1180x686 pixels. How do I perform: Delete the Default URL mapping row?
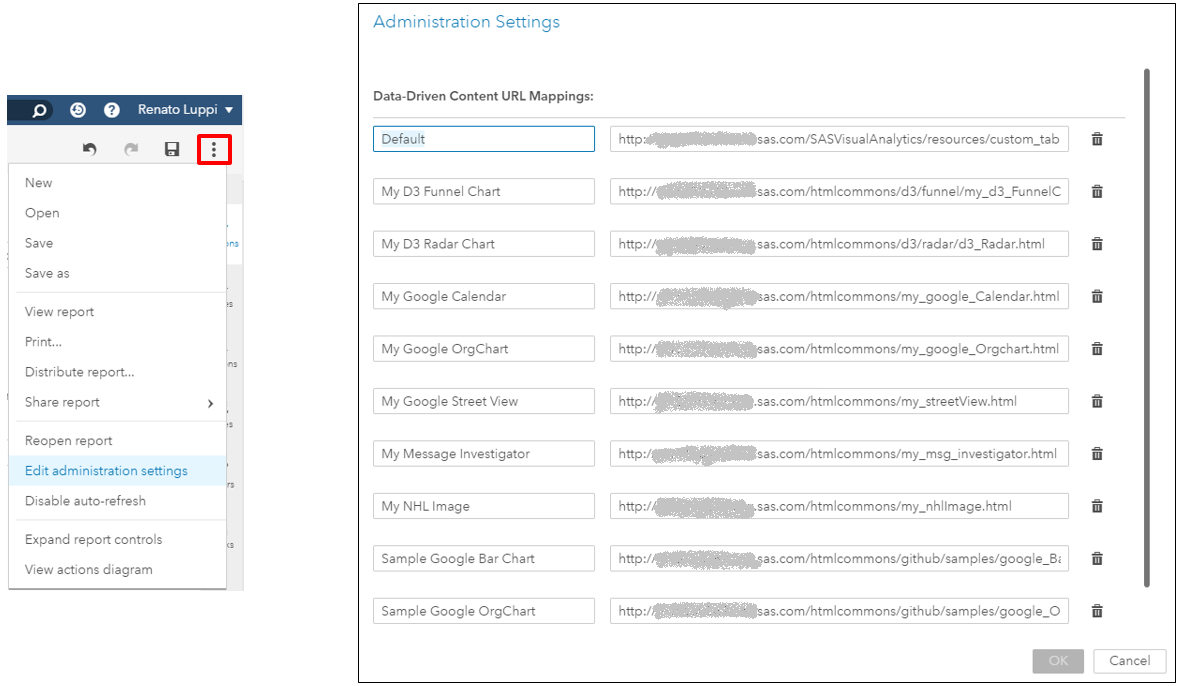tap(1097, 139)
